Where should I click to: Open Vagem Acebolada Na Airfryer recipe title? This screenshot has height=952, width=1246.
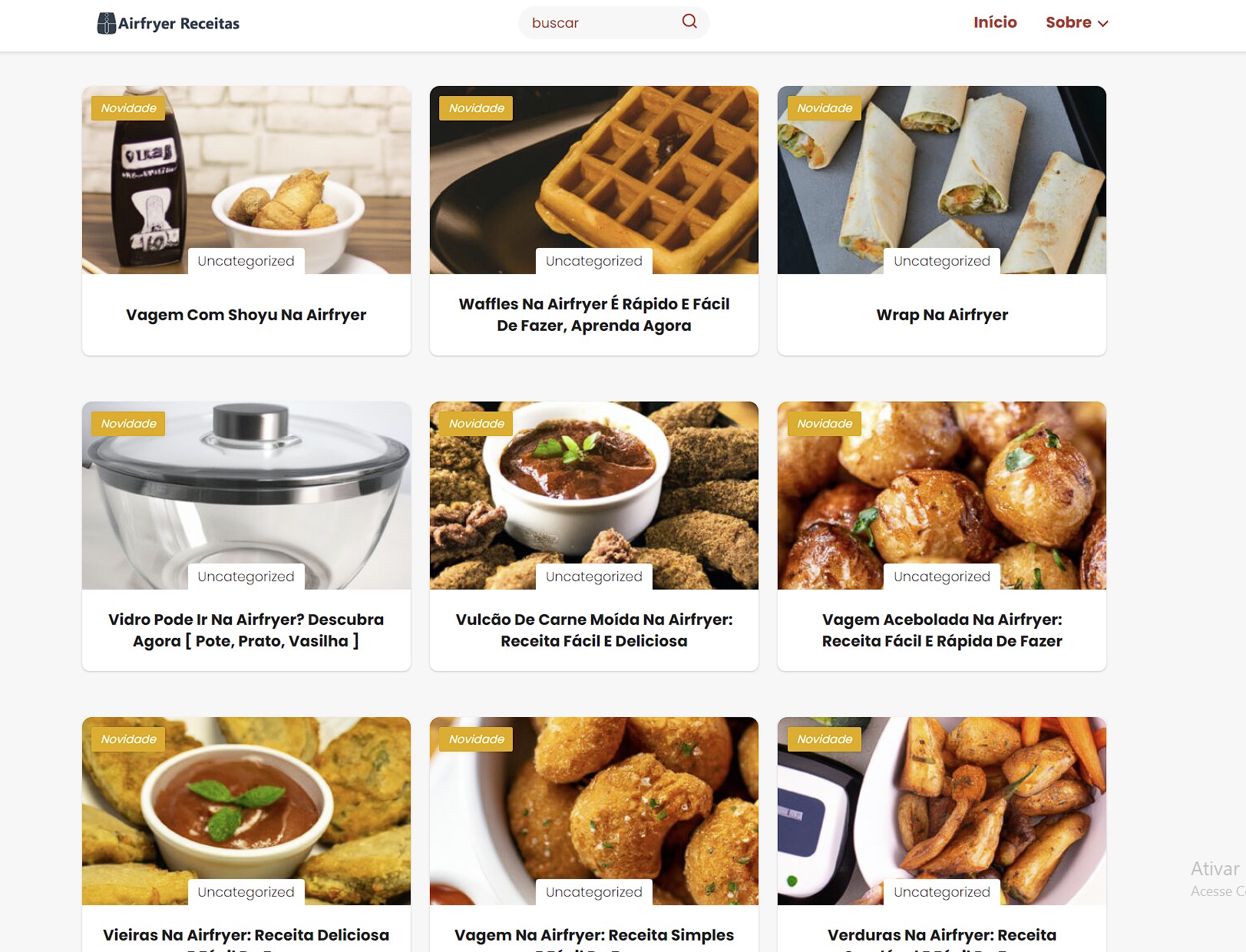coord(942,630)
